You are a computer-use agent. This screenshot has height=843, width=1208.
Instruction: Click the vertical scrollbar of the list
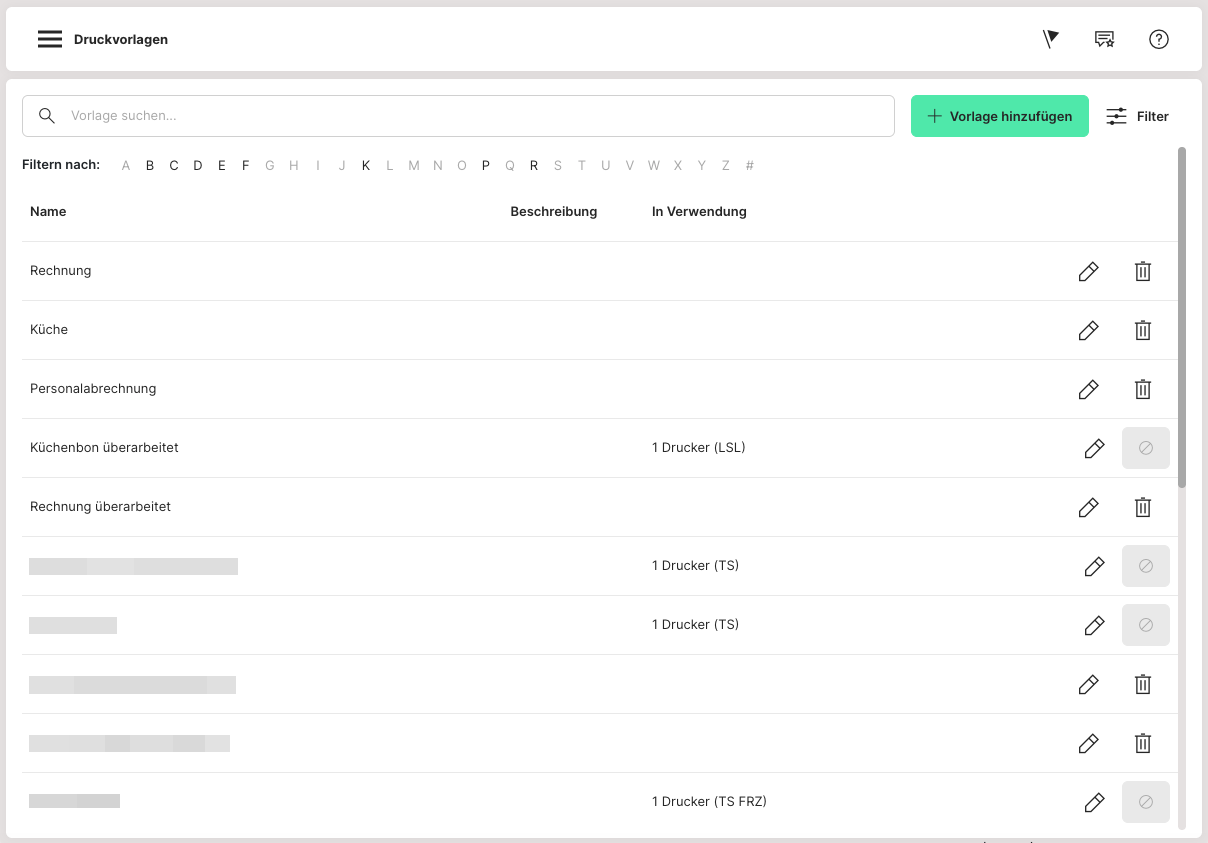click(1182, 318)
